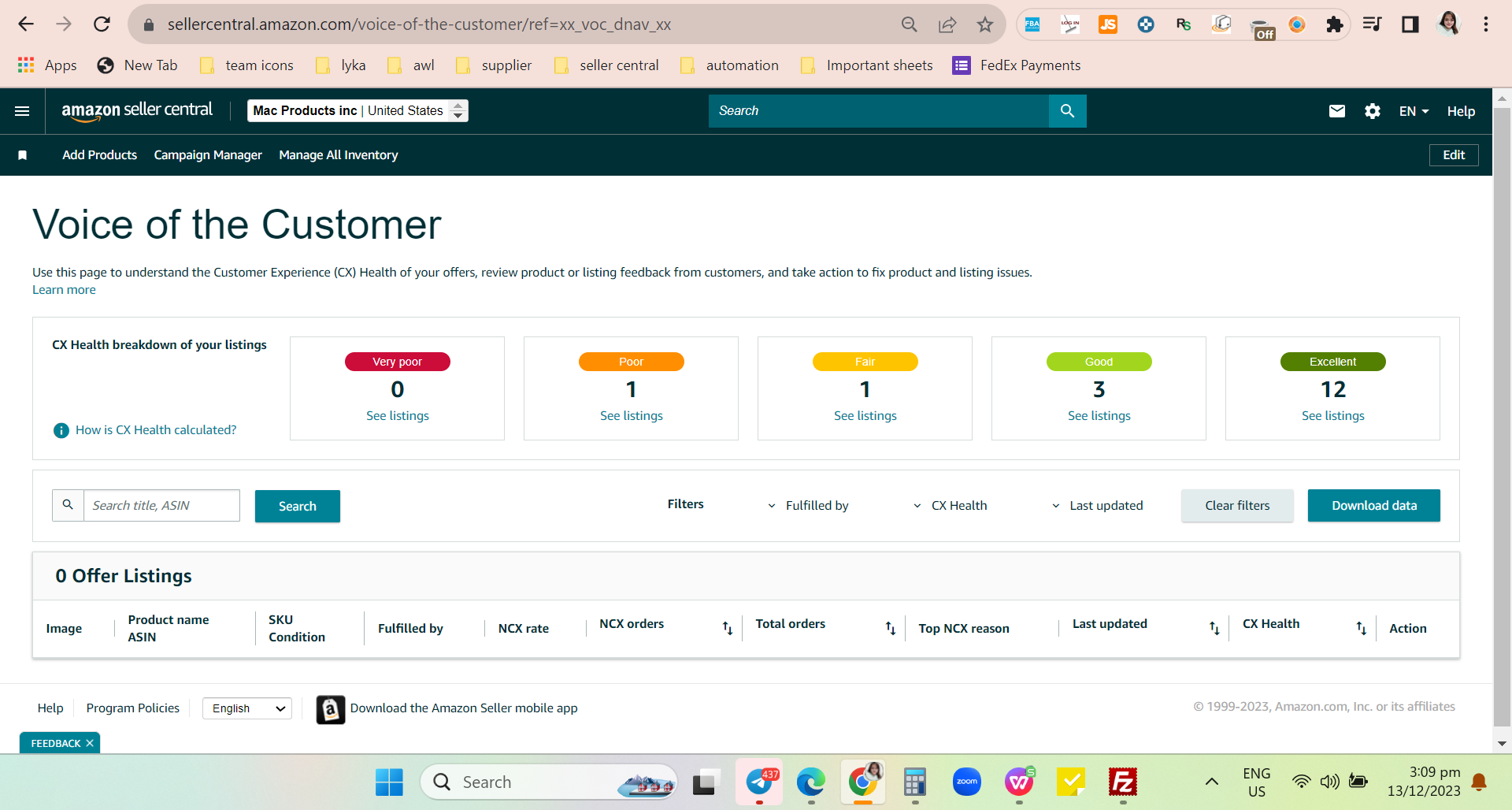Click the share page icon in address bar
This screenshot has width=1512, height=810.
click(x=947, y=24)
